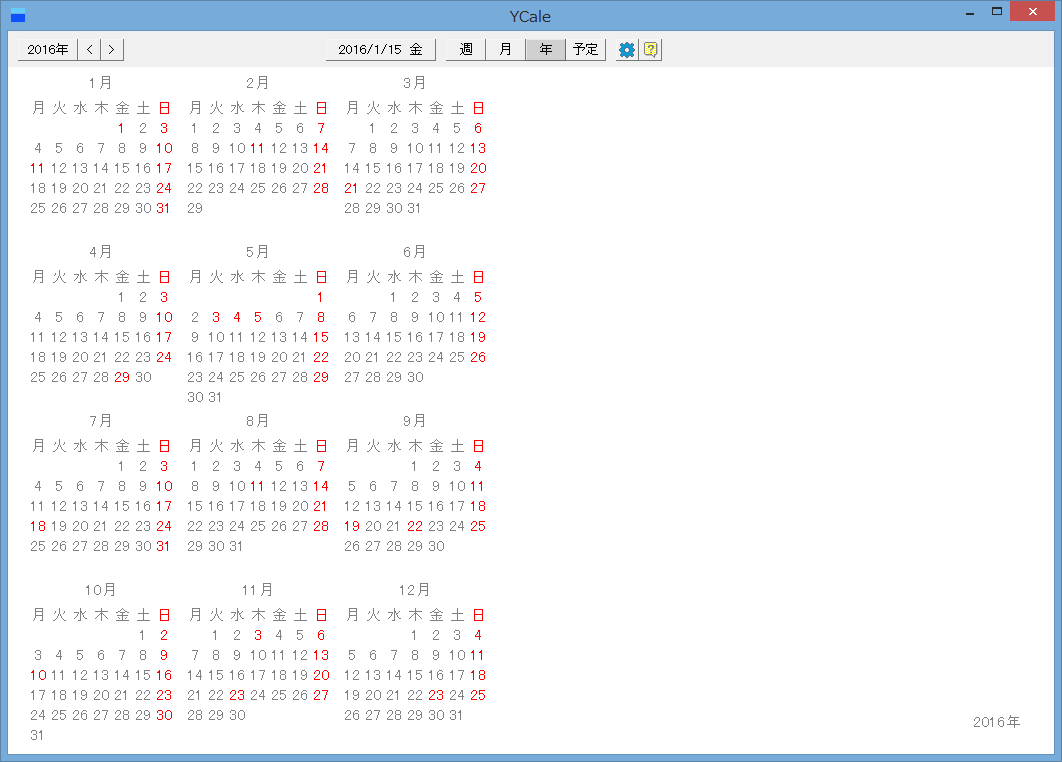
Task: Select February 11 holiday in red
Action: tap(257, 148)
